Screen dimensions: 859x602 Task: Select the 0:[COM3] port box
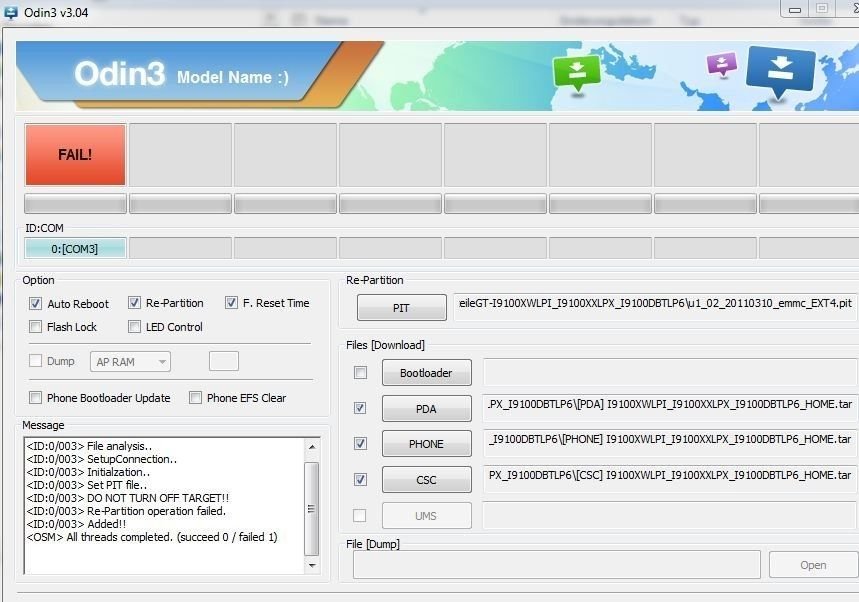click(75, 248)
